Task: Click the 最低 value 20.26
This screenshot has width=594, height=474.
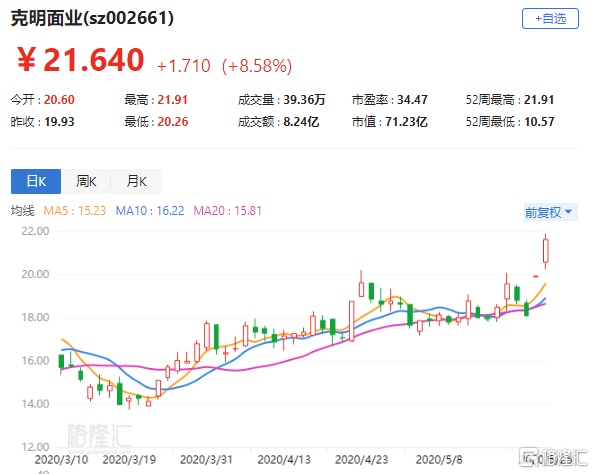Action: (173, 122)
